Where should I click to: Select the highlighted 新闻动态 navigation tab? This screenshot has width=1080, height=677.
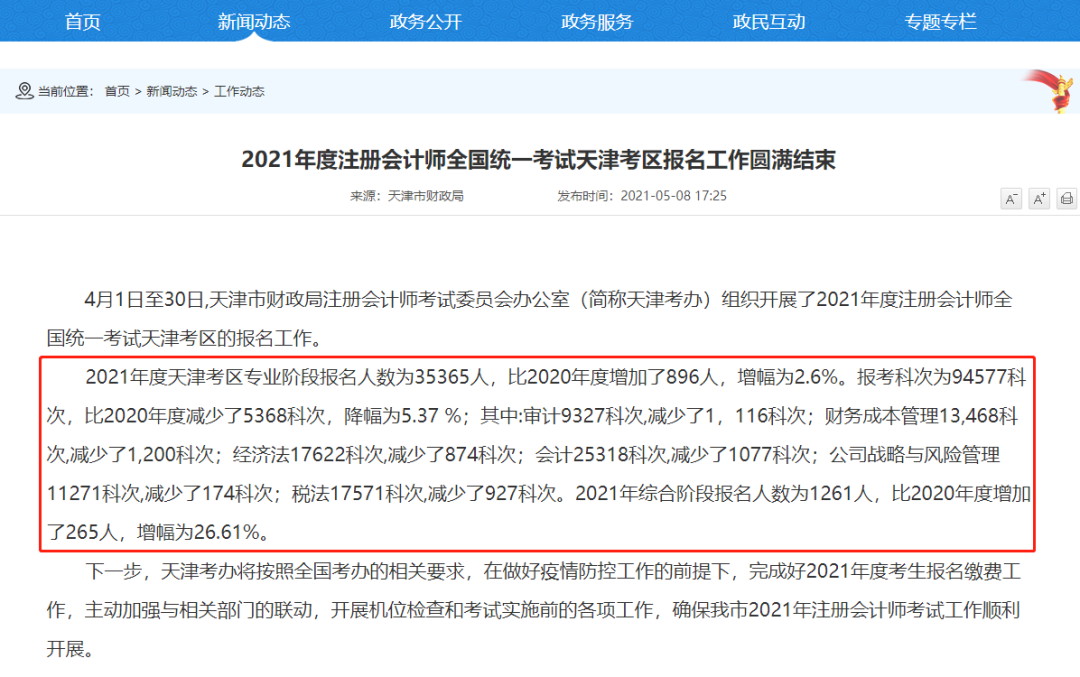(253, 21)
